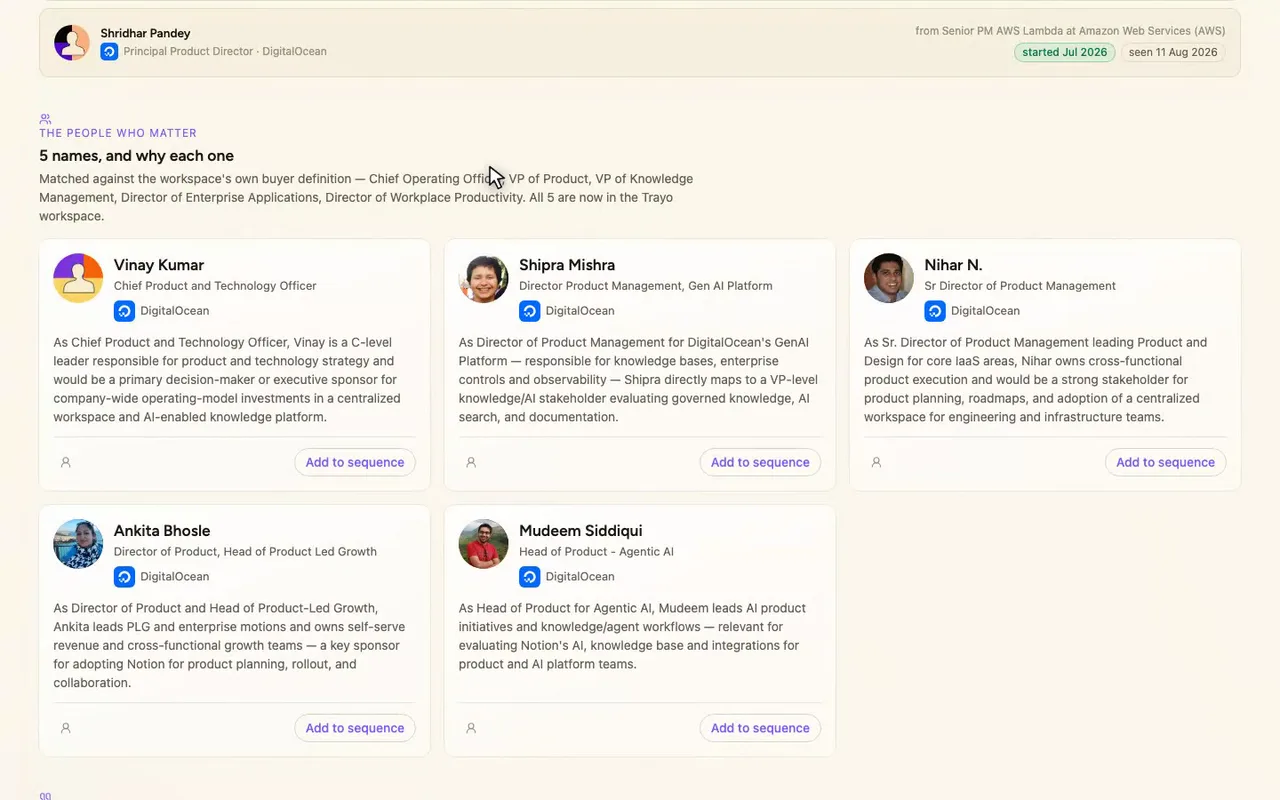Screen dimensions: 1280x800
Task: Click DigitalOcean logo beside Principal Product Director
Action: (109, 51)
